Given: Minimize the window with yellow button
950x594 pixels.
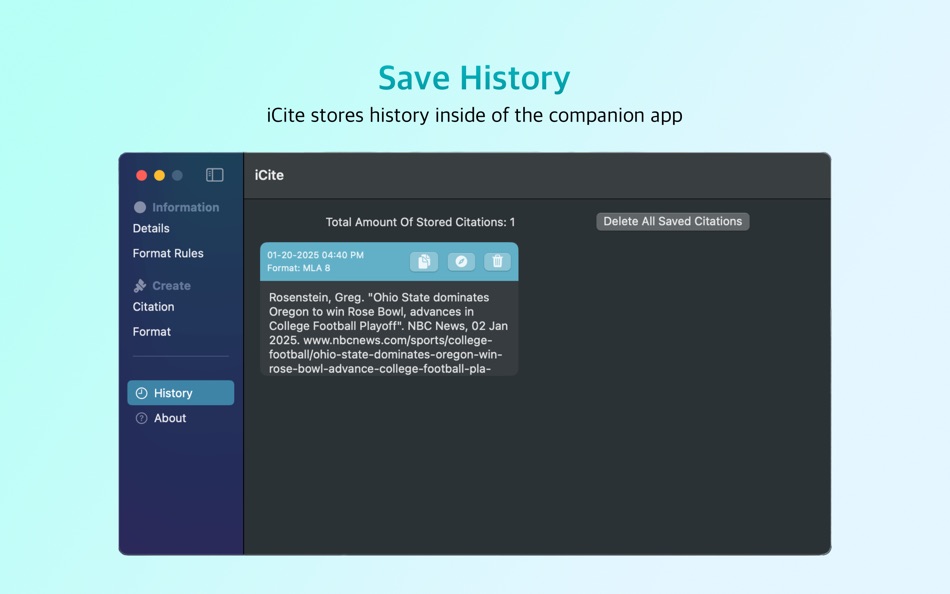Looking at the screenshot, I should (x=159, y=175).
